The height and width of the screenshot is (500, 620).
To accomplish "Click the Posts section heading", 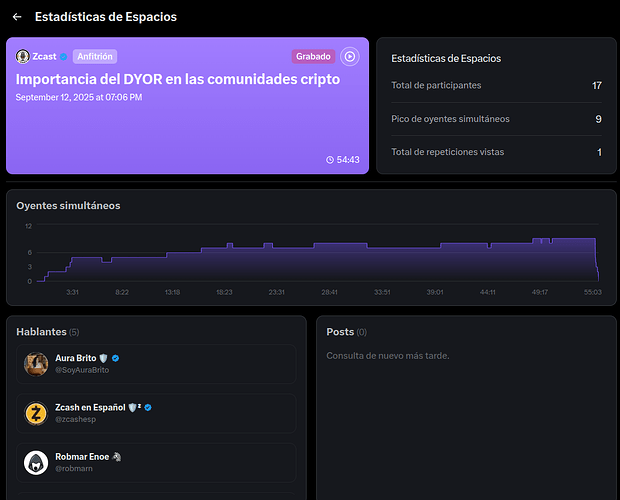I will coord(340,332).
